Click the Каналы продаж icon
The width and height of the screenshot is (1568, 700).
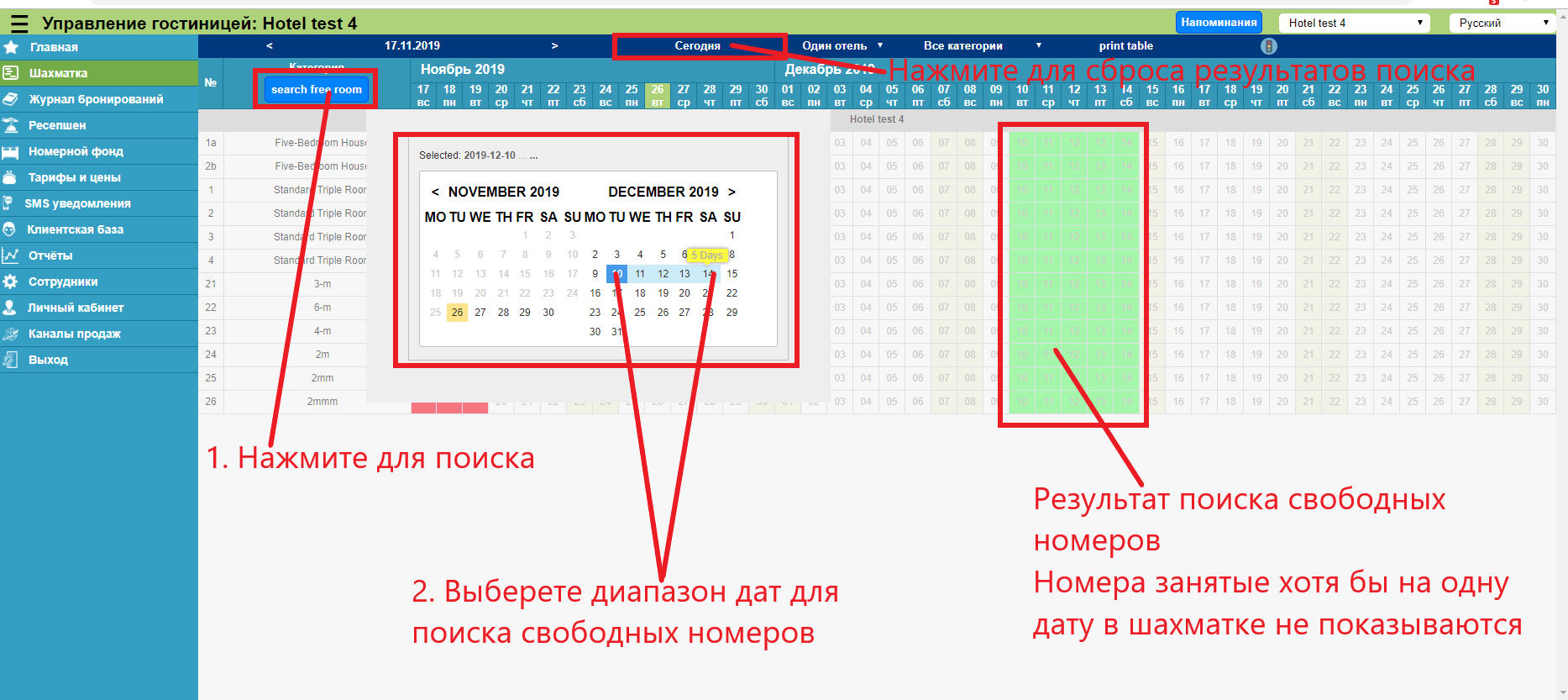[x=11, y=334]
